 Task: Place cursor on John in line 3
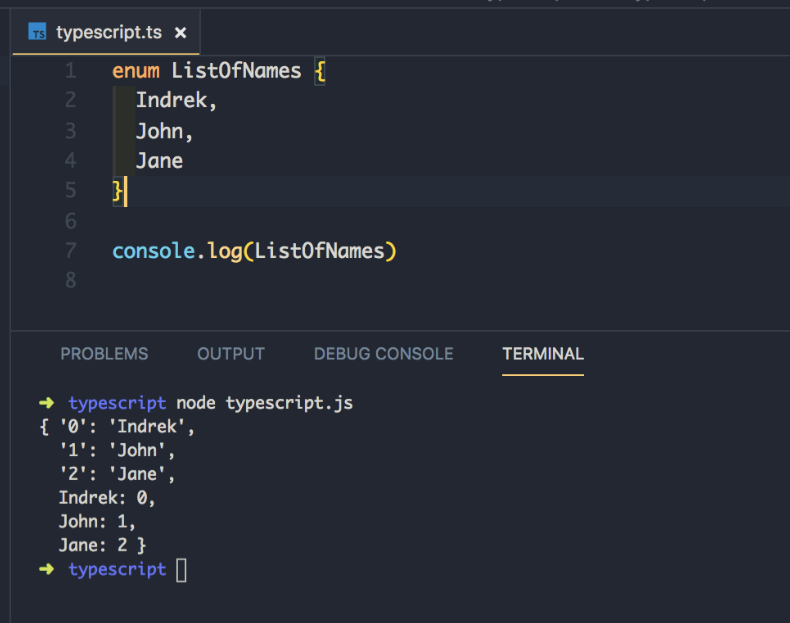(x=160, y=131)
